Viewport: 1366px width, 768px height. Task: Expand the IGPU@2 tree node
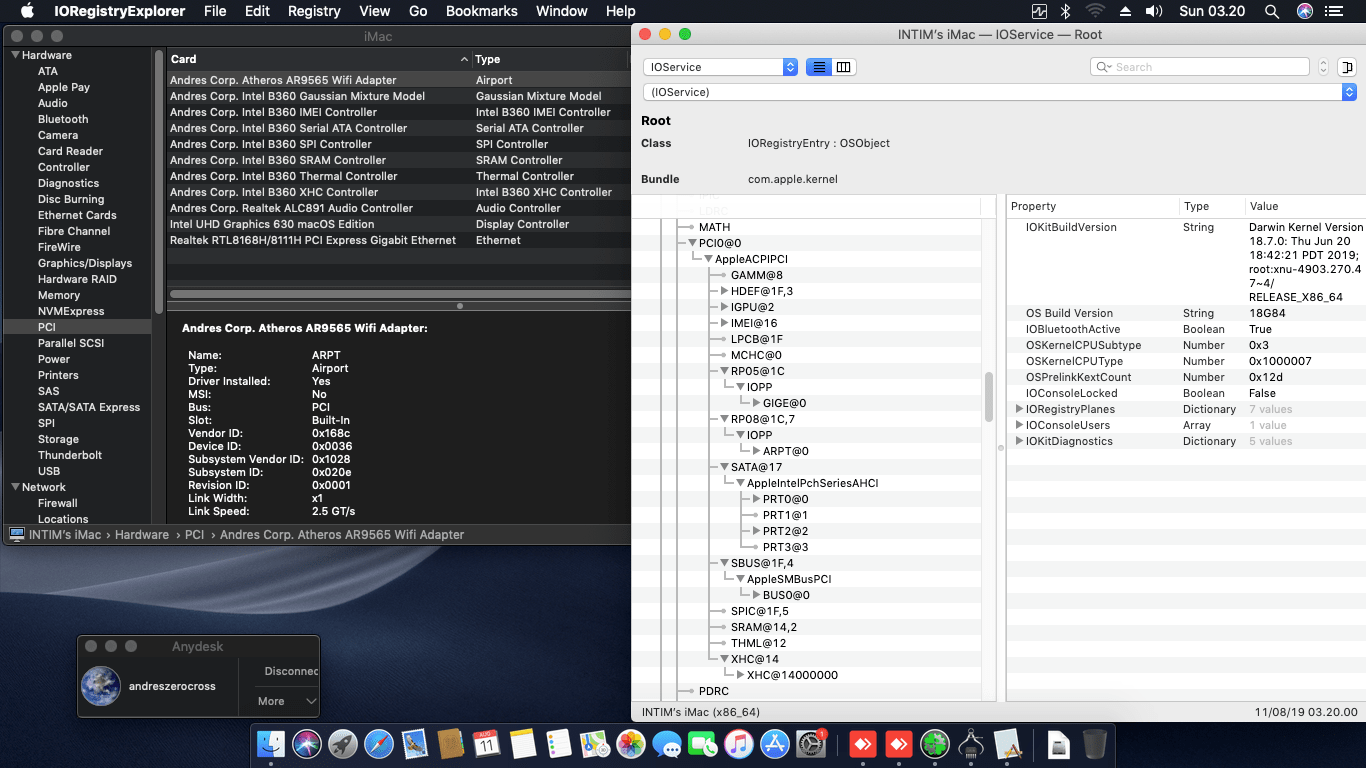pyautogui.click(x=724, y=307)
